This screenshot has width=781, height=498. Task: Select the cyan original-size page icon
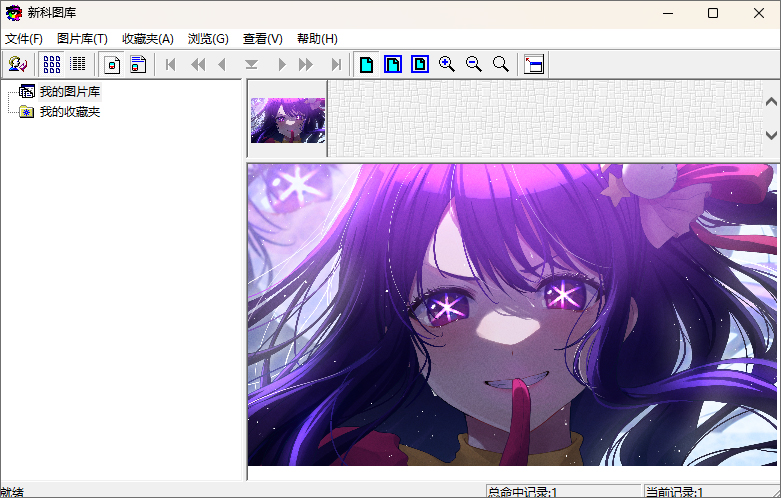pos(367,64)
